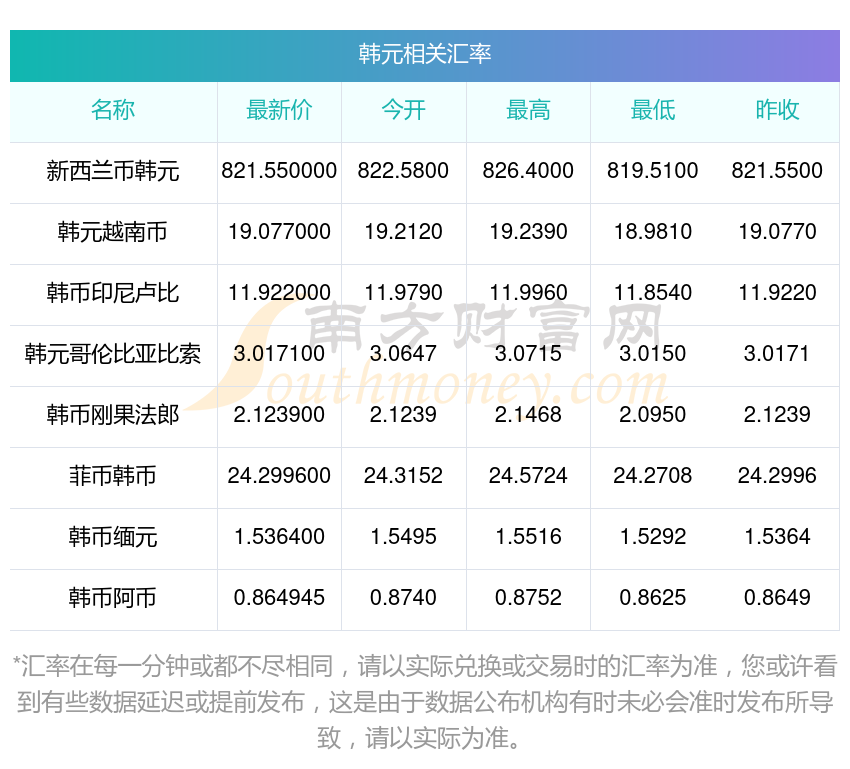850x769 pixels.
Task: Click low value 18.9810
Action: [653, 232]
